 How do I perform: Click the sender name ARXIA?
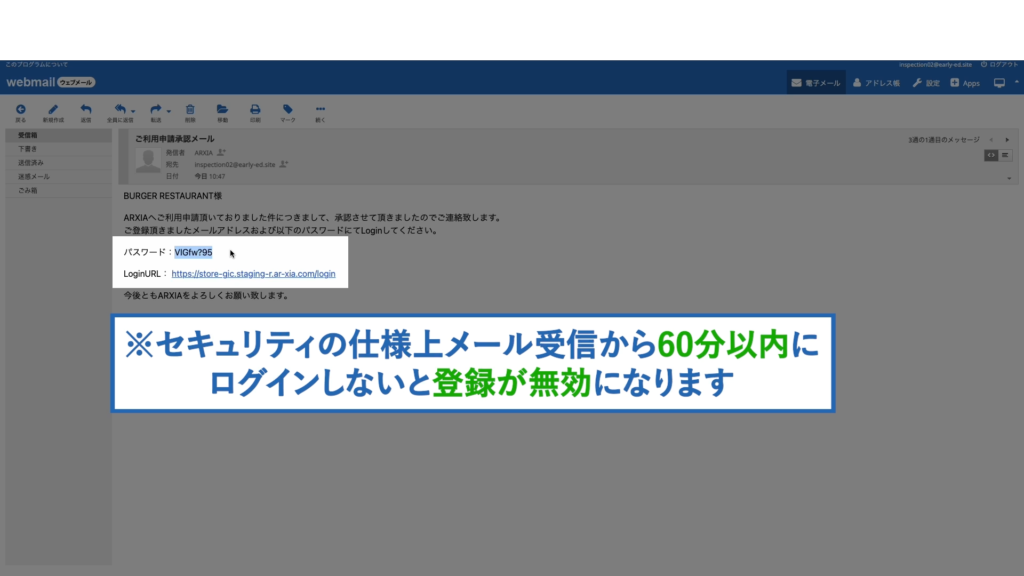click(x=203, y=153)
